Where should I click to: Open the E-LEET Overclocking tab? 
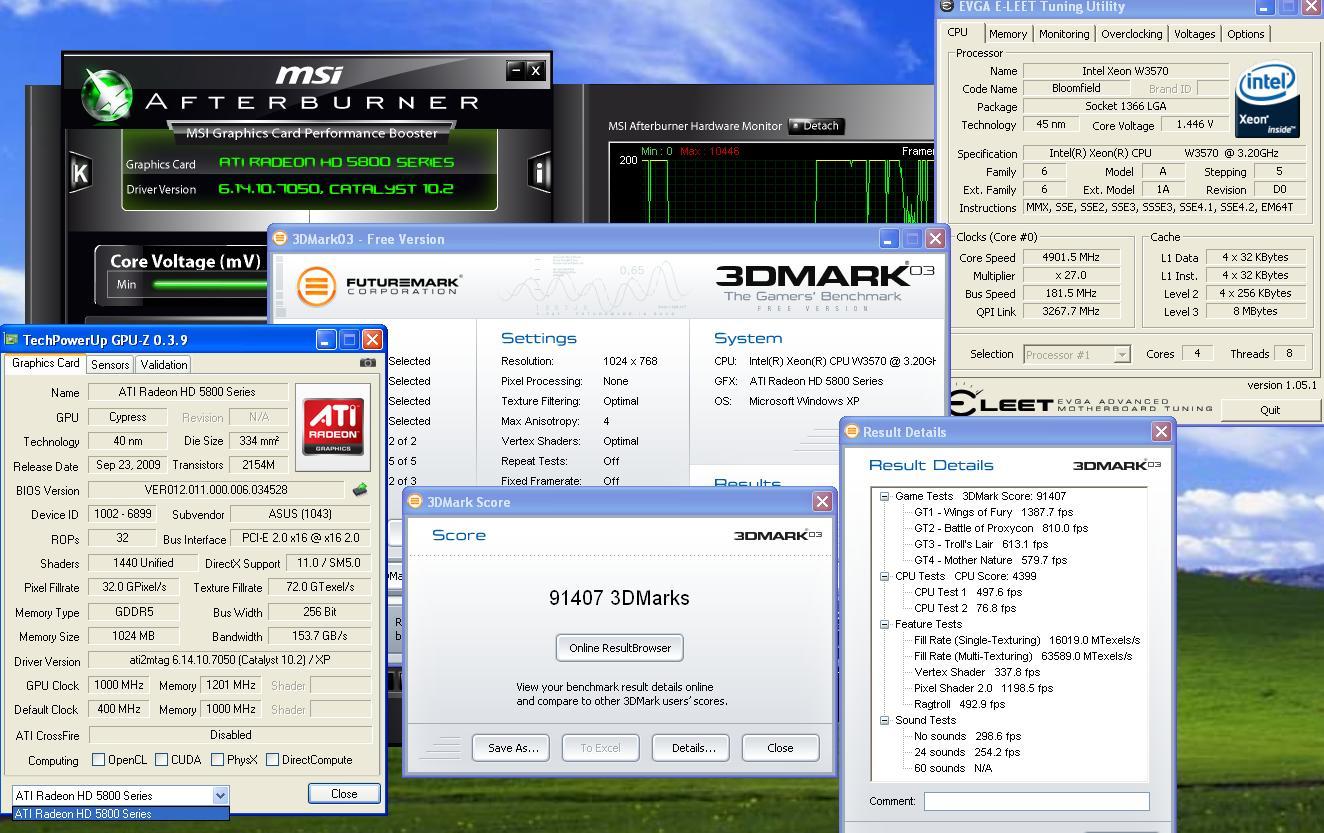pyautogui.click(x=1131, y=34)
